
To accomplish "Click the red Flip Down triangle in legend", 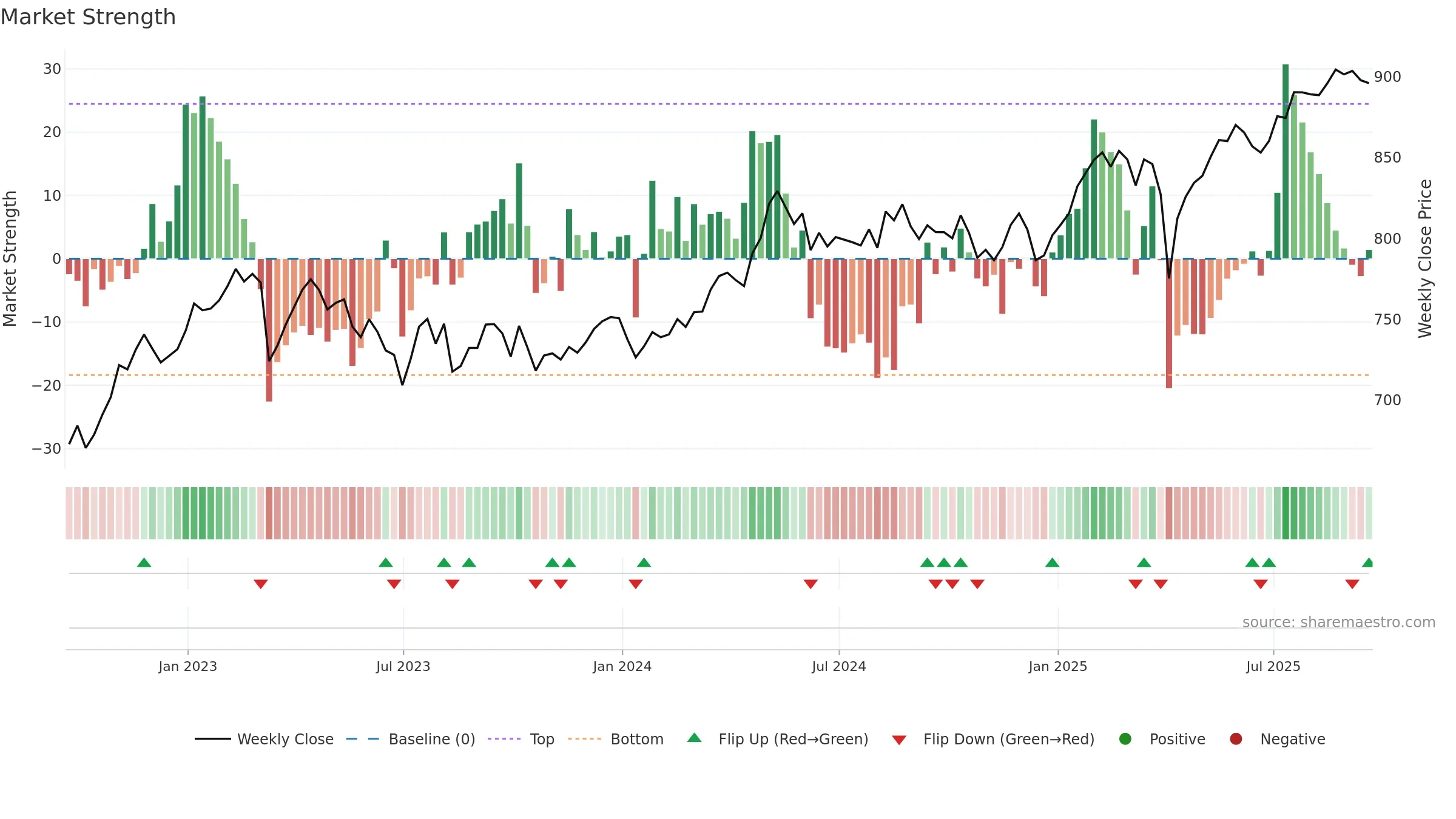I will click(x=899, y=740).
